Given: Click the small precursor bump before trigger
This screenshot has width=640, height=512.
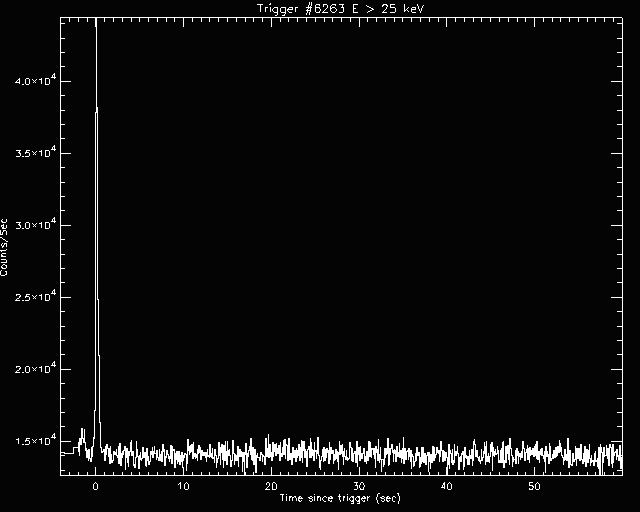Looking at the screenshot, I should [x=82, y=440].
